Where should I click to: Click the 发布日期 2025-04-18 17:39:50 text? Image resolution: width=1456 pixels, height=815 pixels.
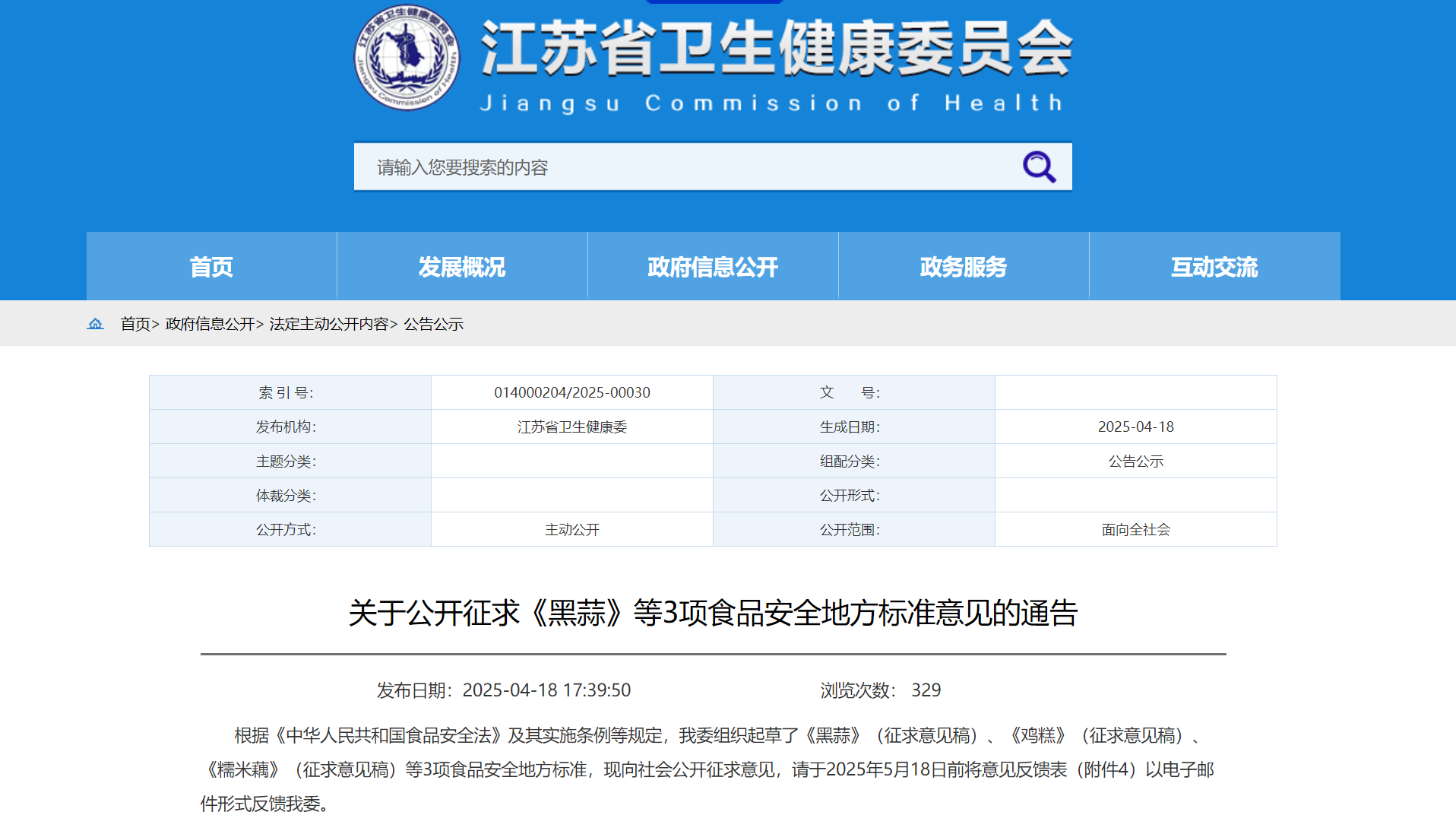504,690
